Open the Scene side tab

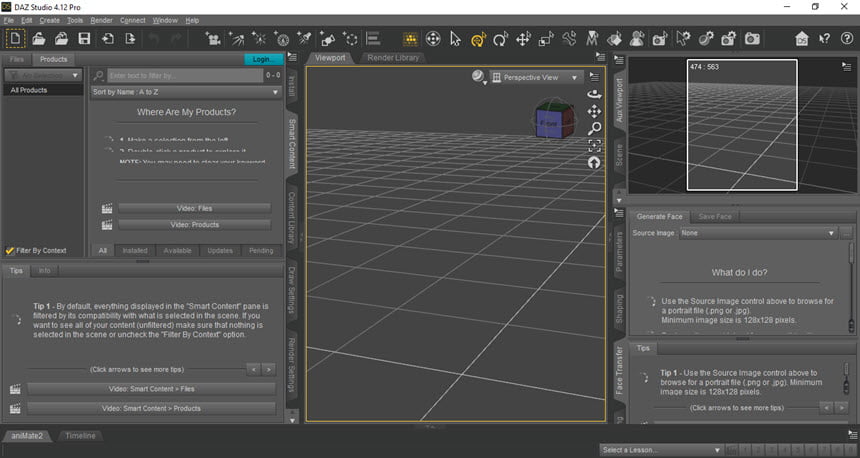coord(619,155)
